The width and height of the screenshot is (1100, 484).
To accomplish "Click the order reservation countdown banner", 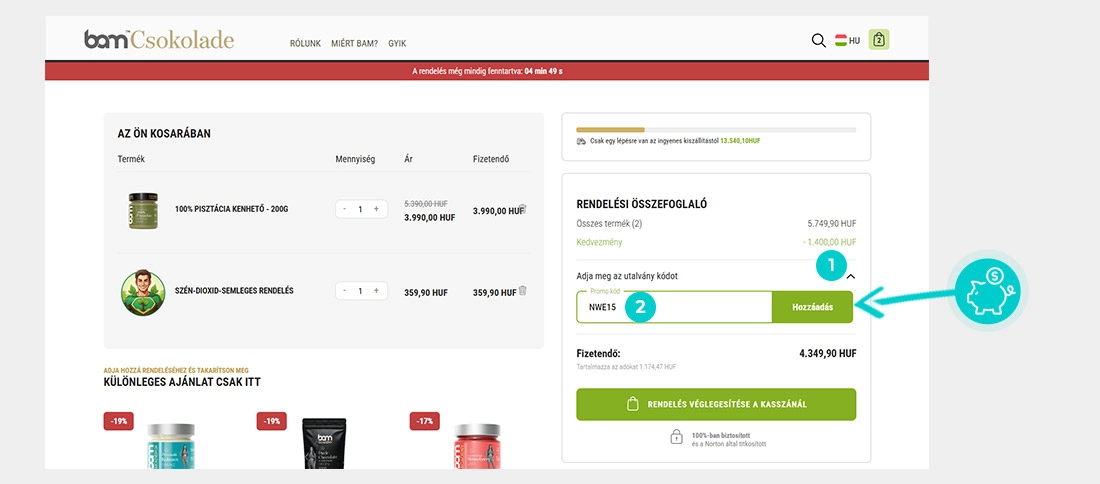I will click(487, 71).
